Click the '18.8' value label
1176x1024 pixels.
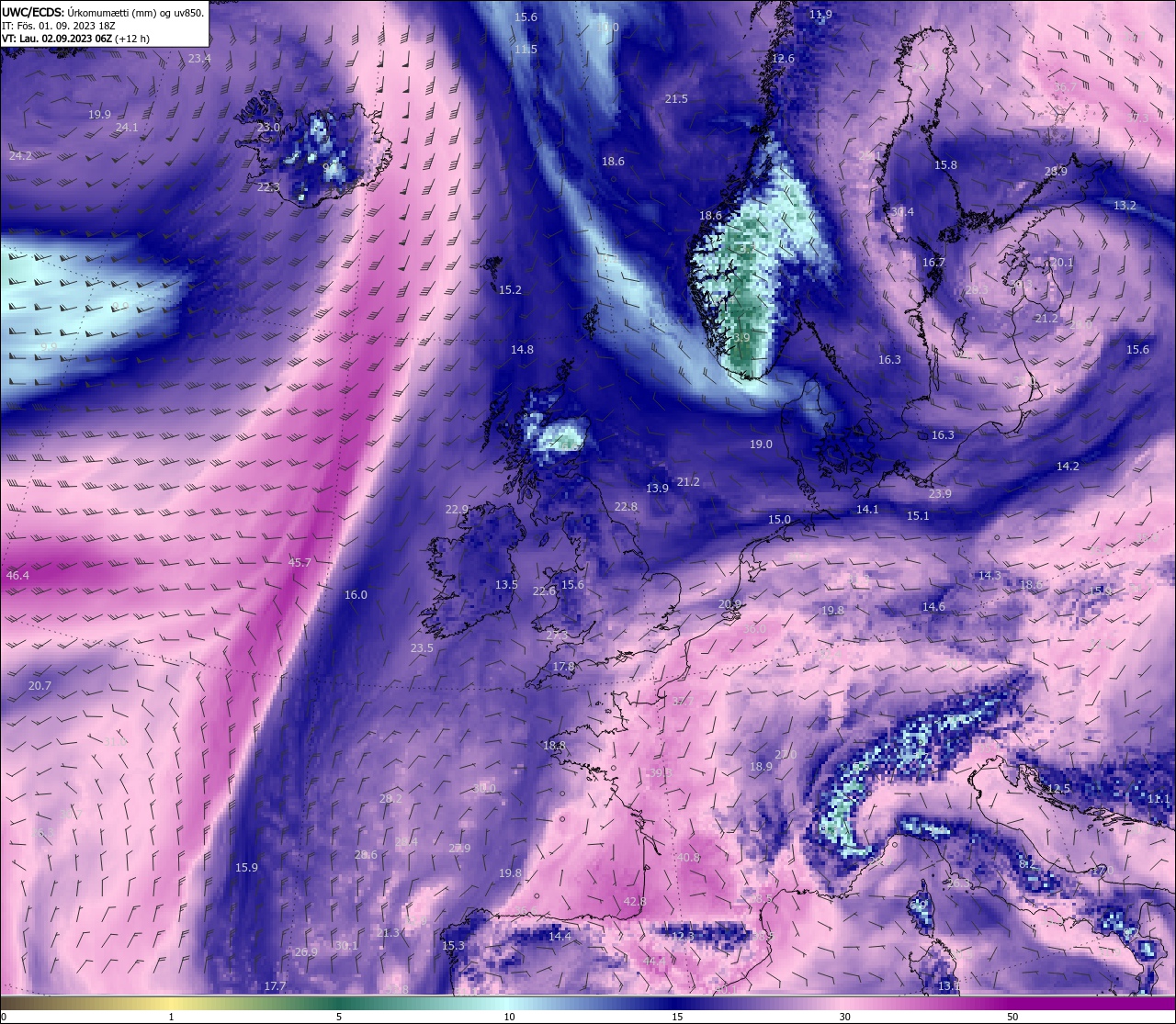tap(554, 746)
